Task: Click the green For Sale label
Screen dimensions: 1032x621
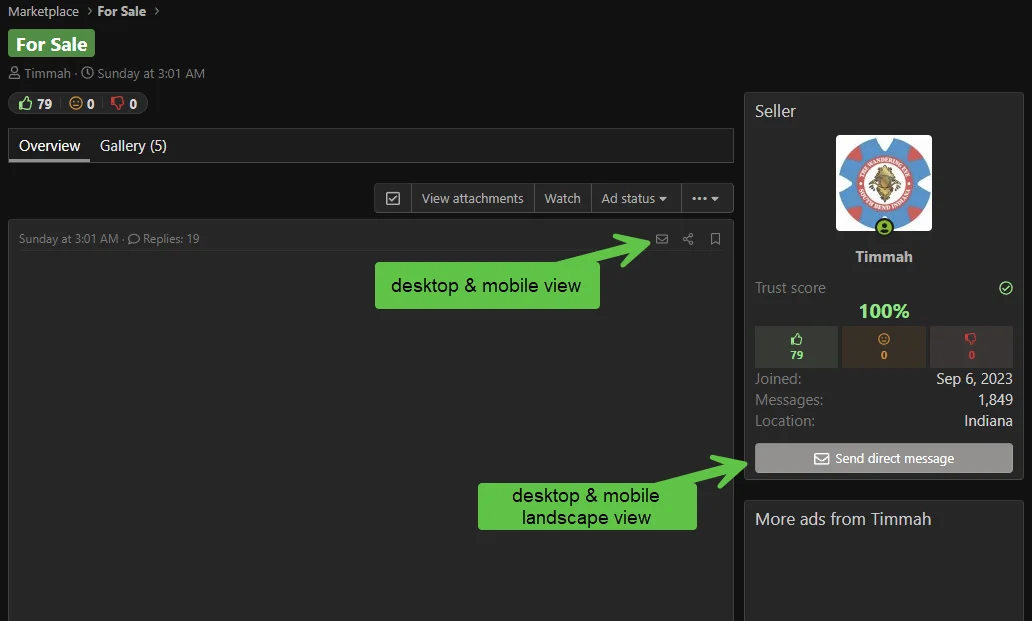Action: [51, 43]
